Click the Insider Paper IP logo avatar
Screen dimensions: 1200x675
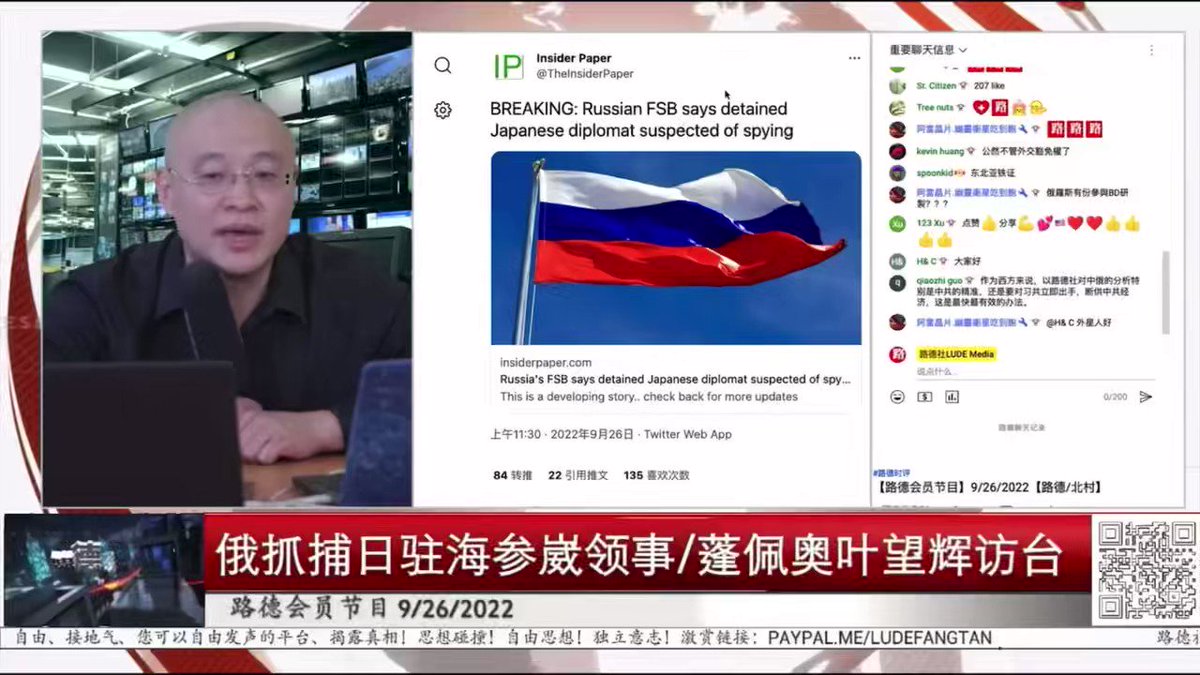click(x=508, y=67)
